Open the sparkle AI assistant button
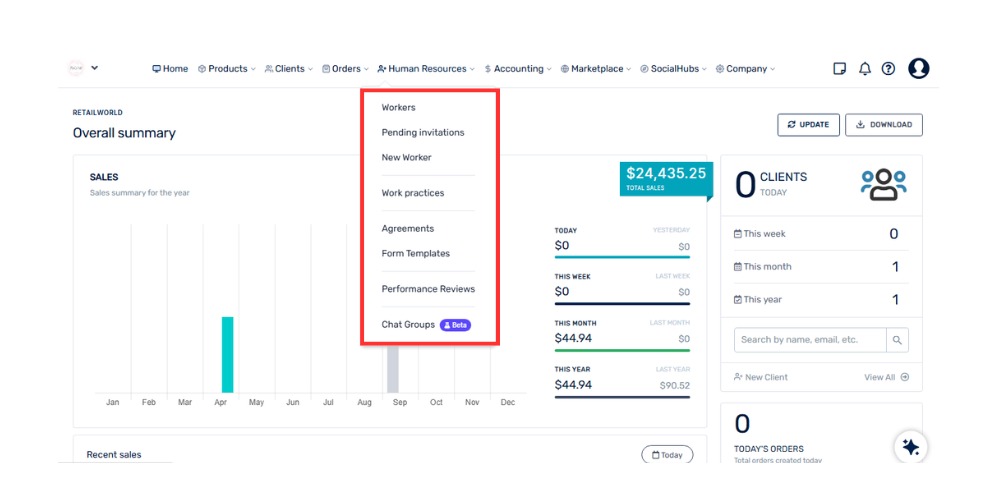The width and height of the screenshot is (1000, 500). point(910,447)
